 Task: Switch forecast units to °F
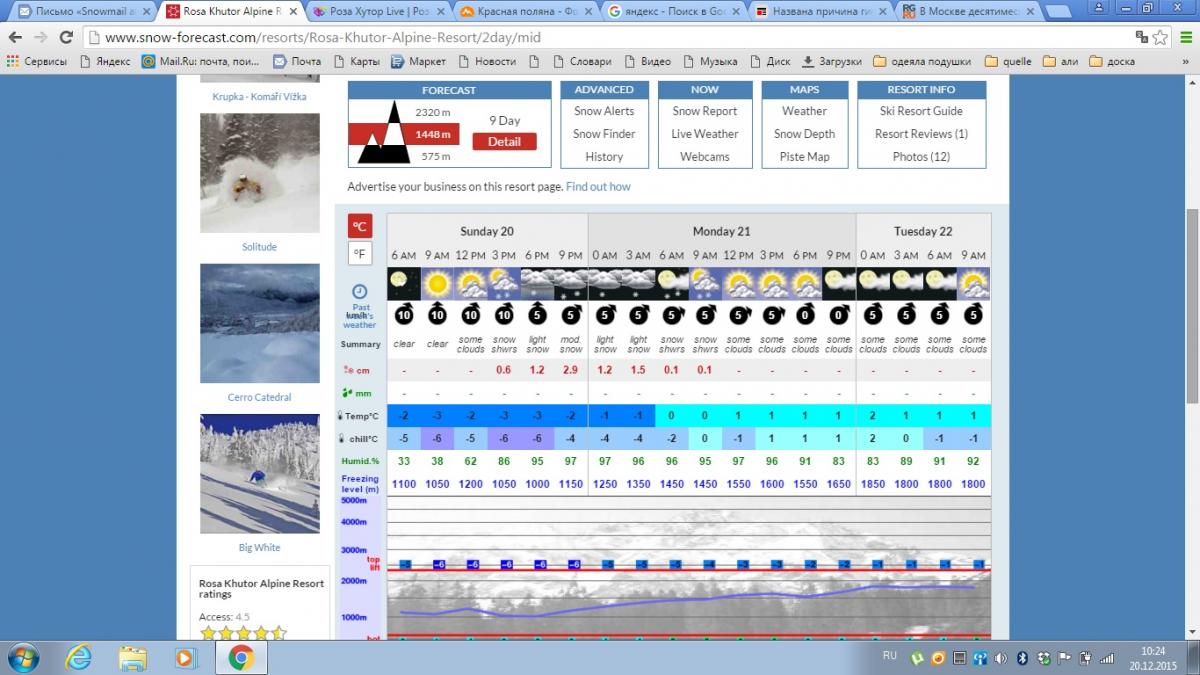pos(360,253)
